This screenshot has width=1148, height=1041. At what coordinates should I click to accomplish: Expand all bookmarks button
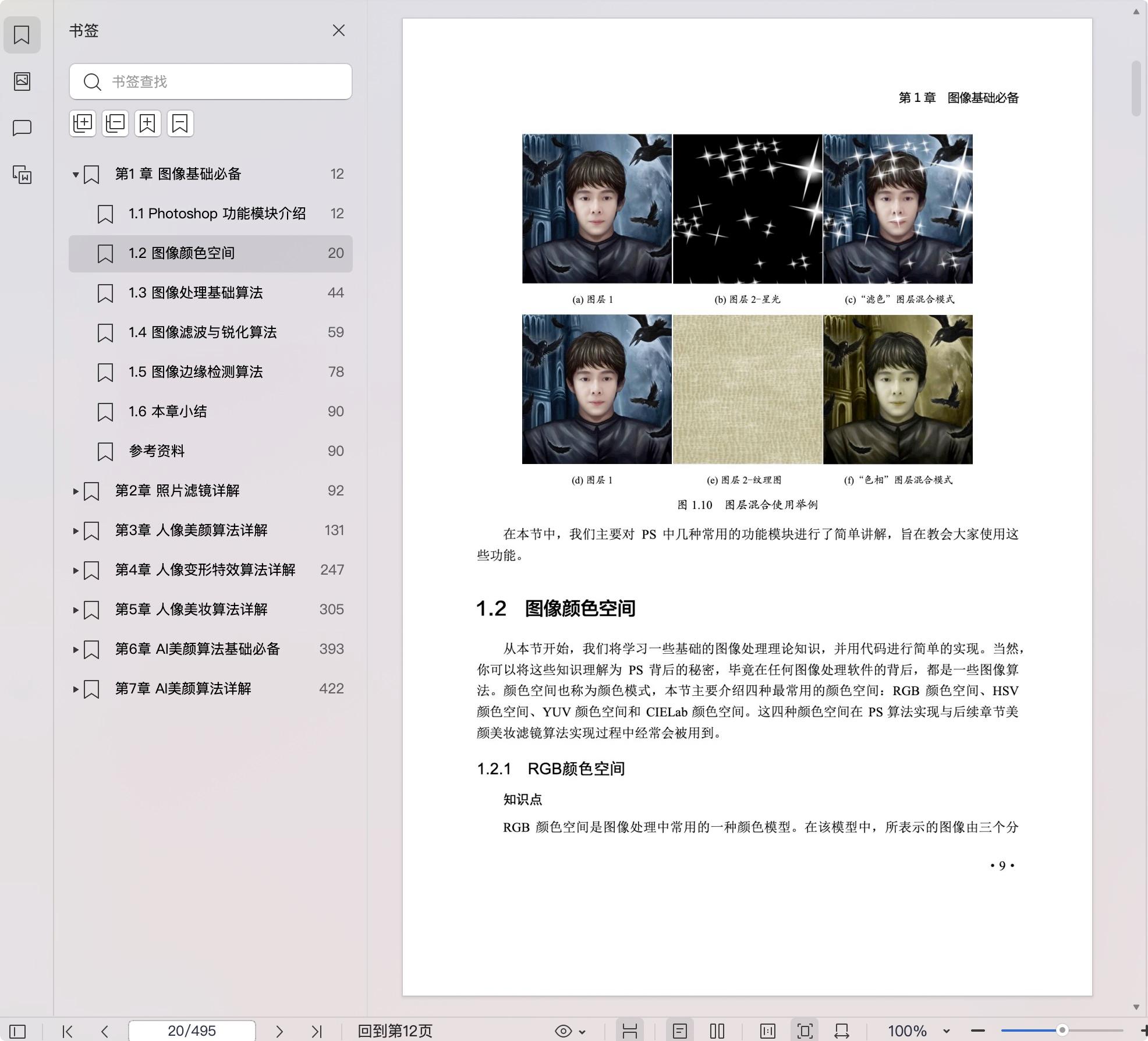point(83,123)
